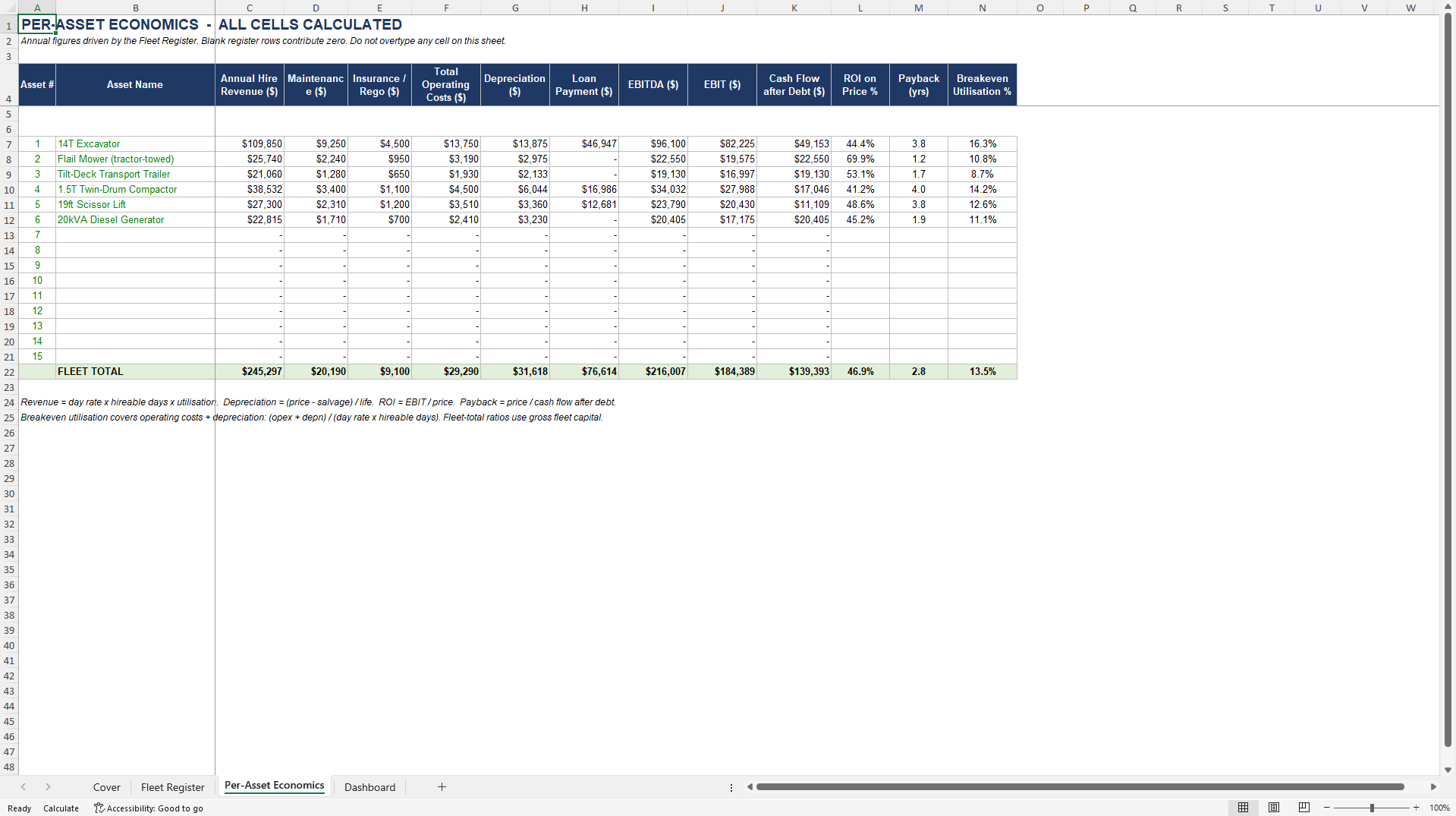Image resolution: width=1456 pixels, height=816 pixels.
Task: Go to previous sheet tab arrow
Action: click(24, 787)
